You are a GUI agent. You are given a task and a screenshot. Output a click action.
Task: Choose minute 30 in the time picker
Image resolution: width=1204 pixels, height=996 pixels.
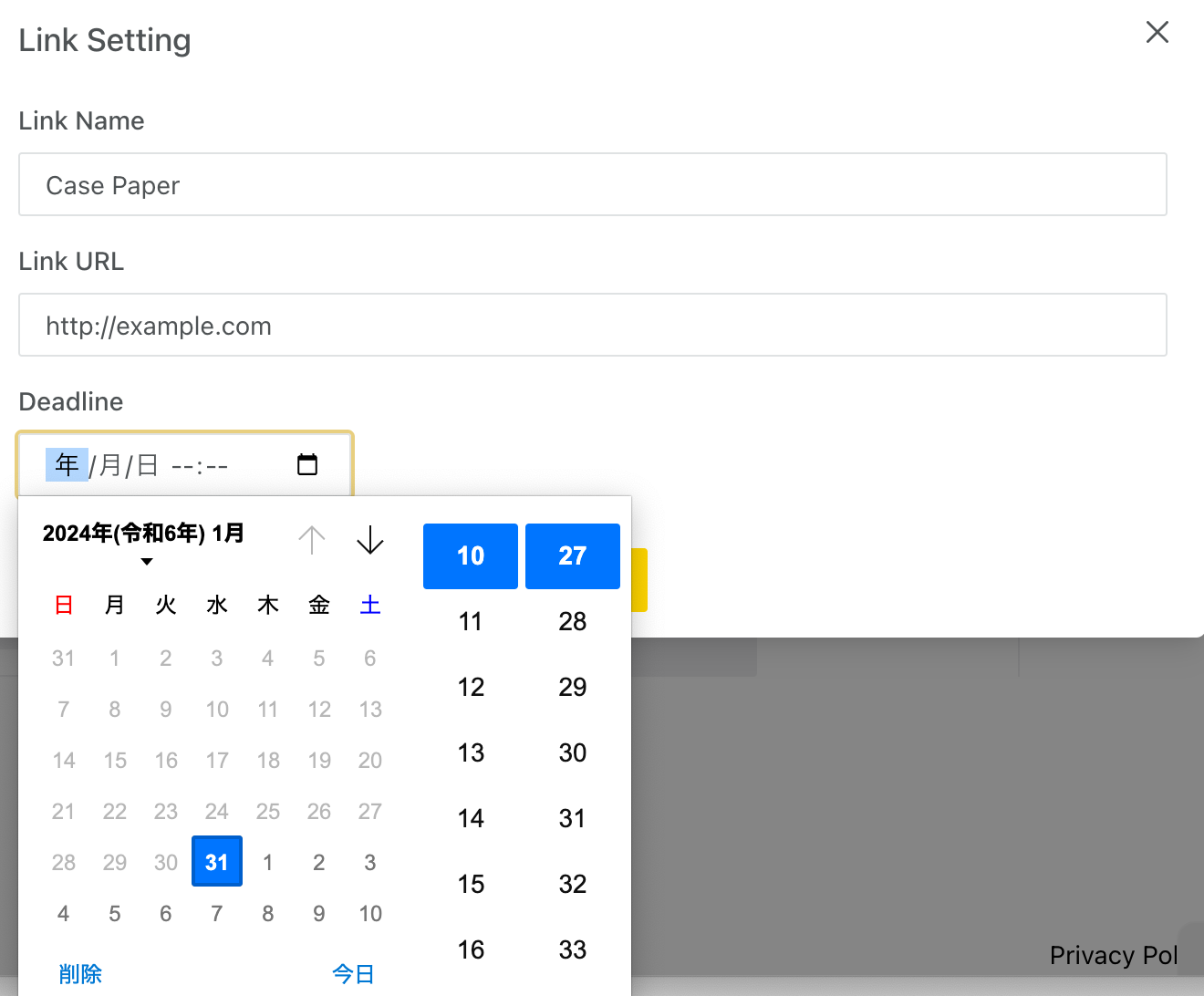point(573,753)
